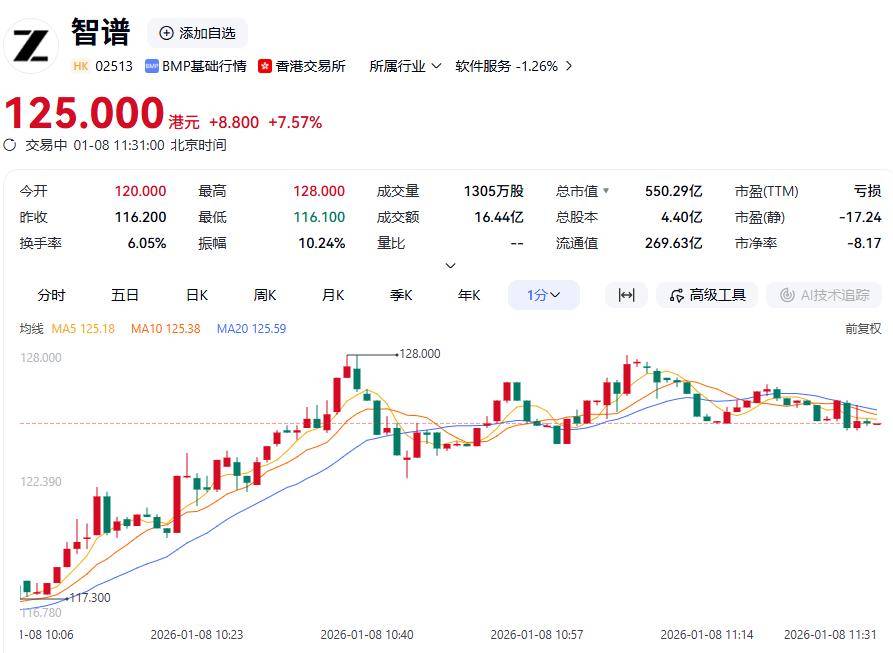
Task: Click the 添加自选 add-to-watchlist button
Action: [197, 33]
